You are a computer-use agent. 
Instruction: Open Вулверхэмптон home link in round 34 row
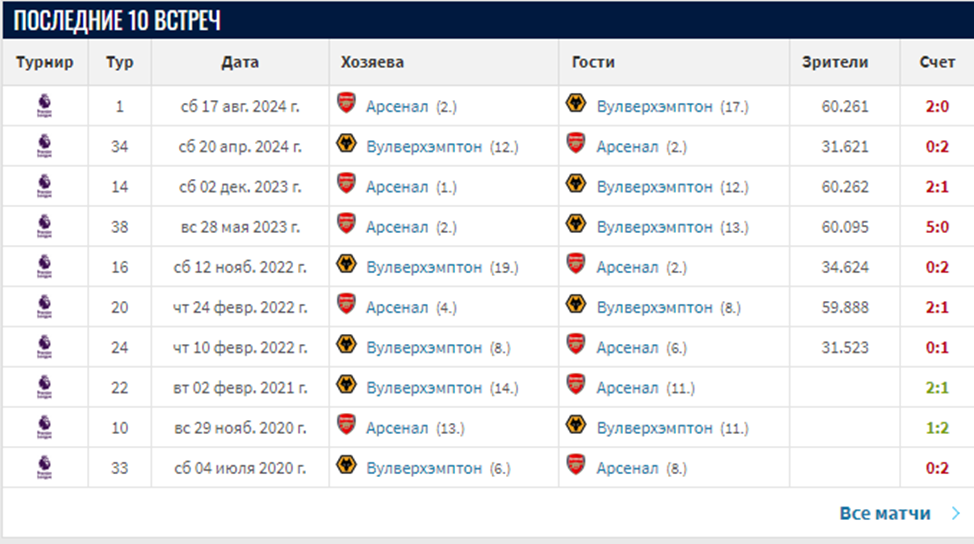tap(424, 146)
